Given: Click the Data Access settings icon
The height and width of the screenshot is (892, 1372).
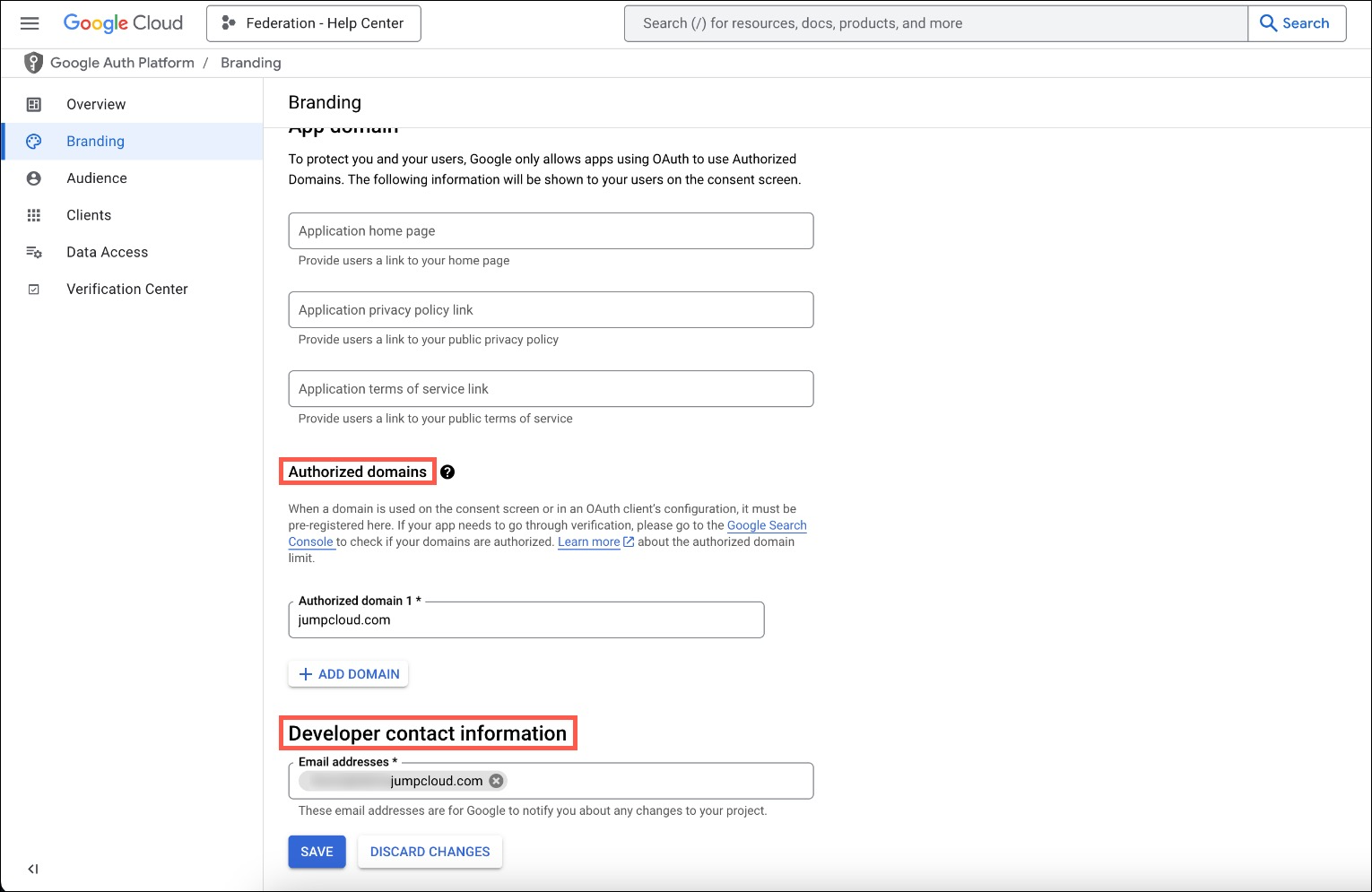Looking at the screenshot, I should [34, 252].
